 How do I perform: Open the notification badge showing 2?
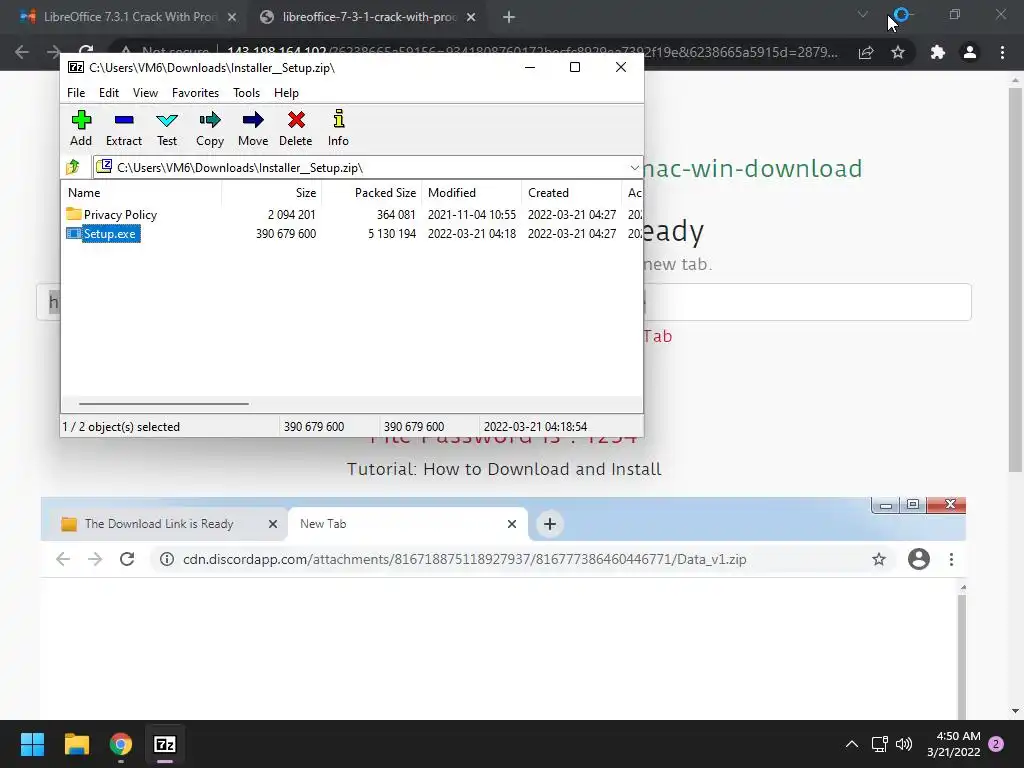tap(996, 744)
